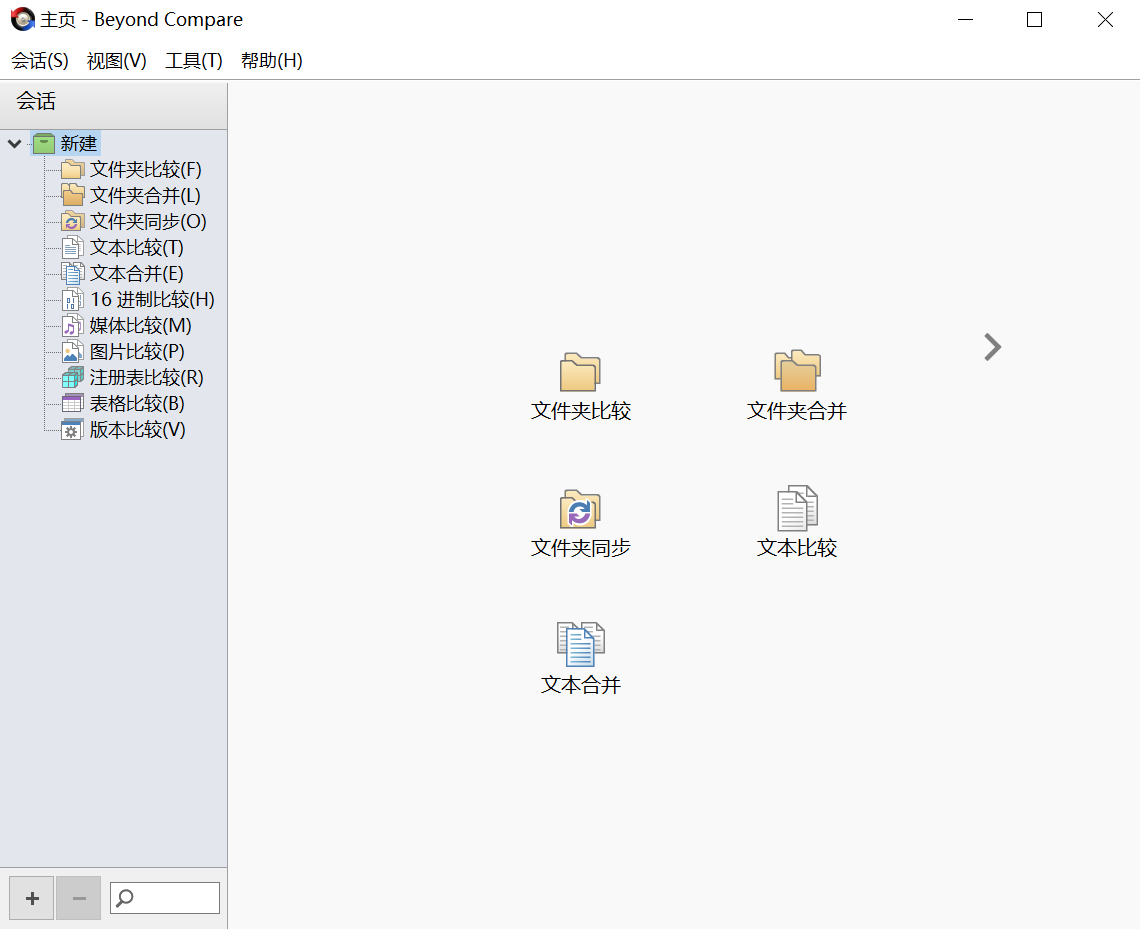Click the double-folder icon beside 文件夹合并(L)
The image size is (1140, 929).
tap(72, 195)
